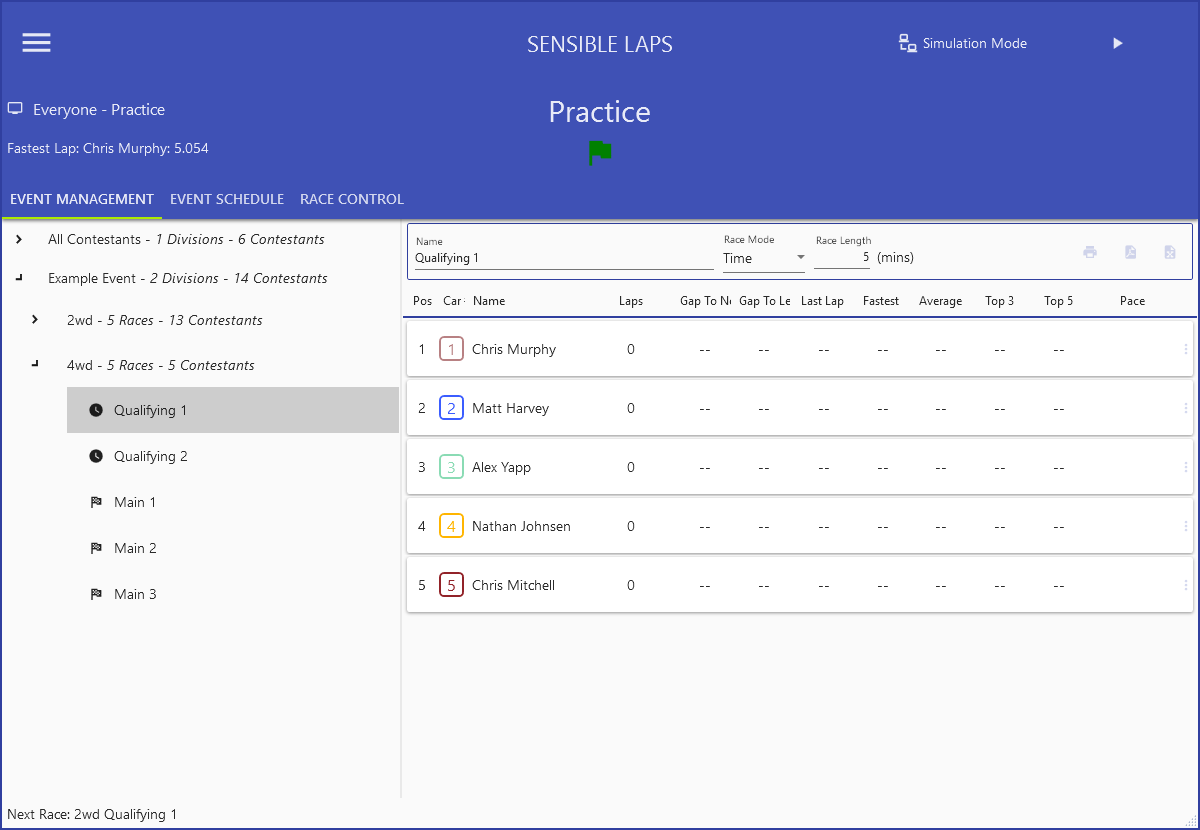Viewport: 1200px width, 830px height.
Task: Click the green flag race status icon
Action: pos(600,153)
